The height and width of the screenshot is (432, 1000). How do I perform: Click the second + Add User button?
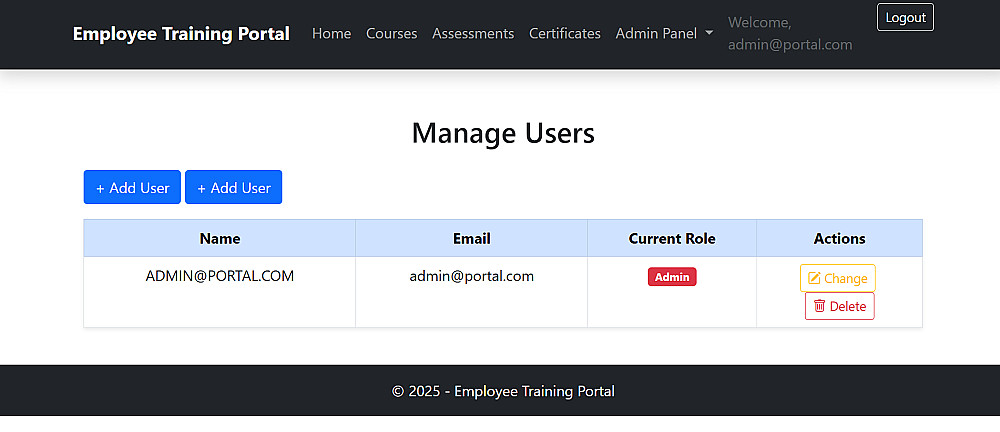coord(234,187)
